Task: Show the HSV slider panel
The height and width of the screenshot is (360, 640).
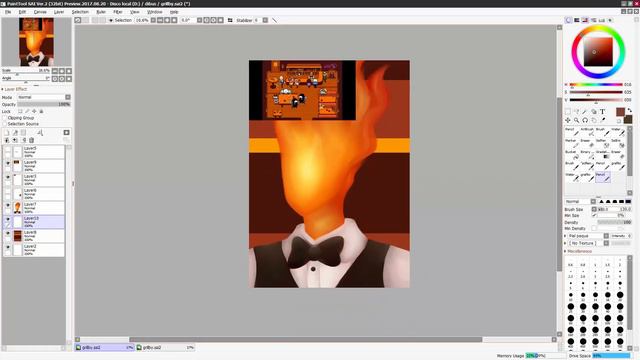Action: click(x=585, y=20)
